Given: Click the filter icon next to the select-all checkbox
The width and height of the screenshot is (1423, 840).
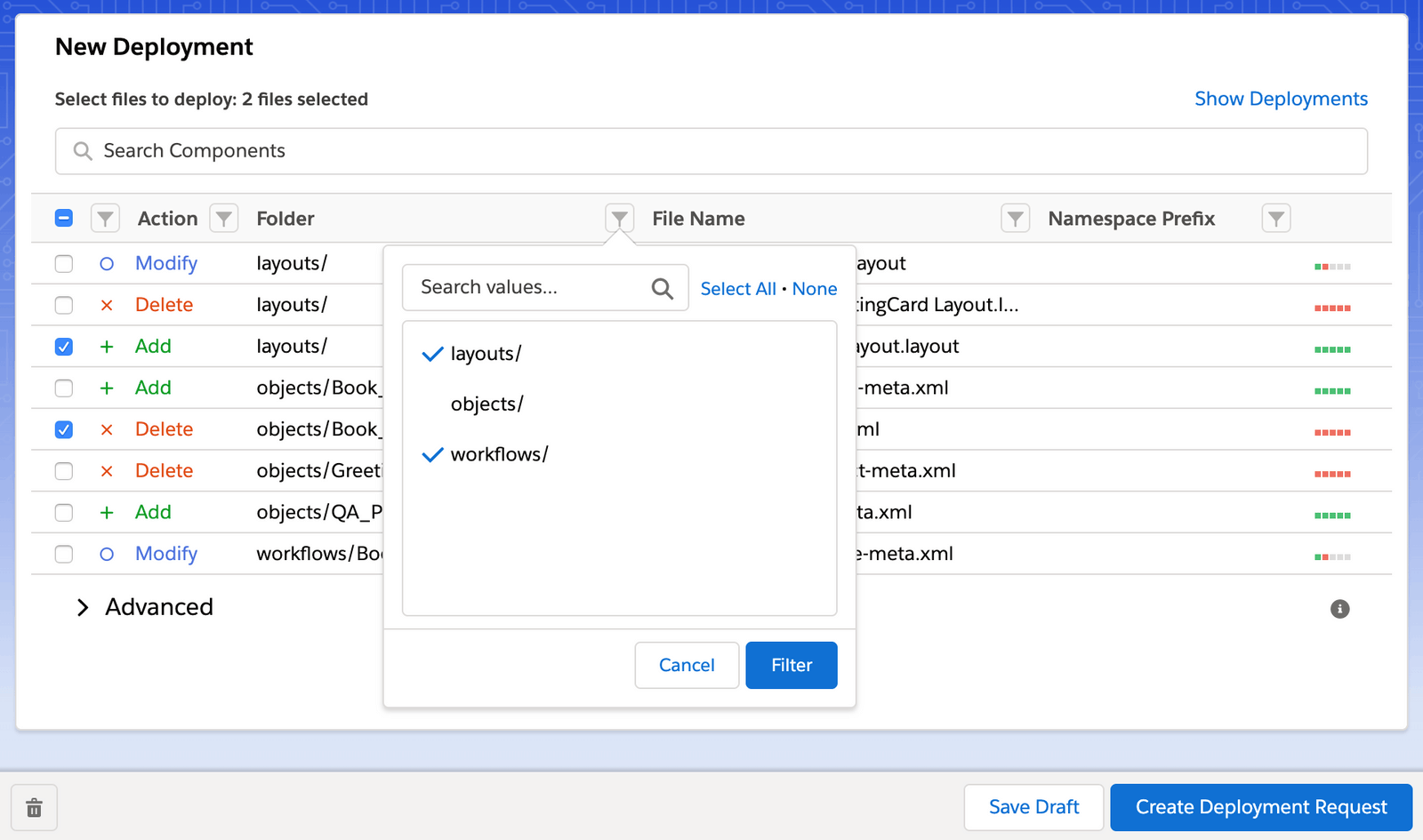Looking at the screenshot, I should 105,218.
